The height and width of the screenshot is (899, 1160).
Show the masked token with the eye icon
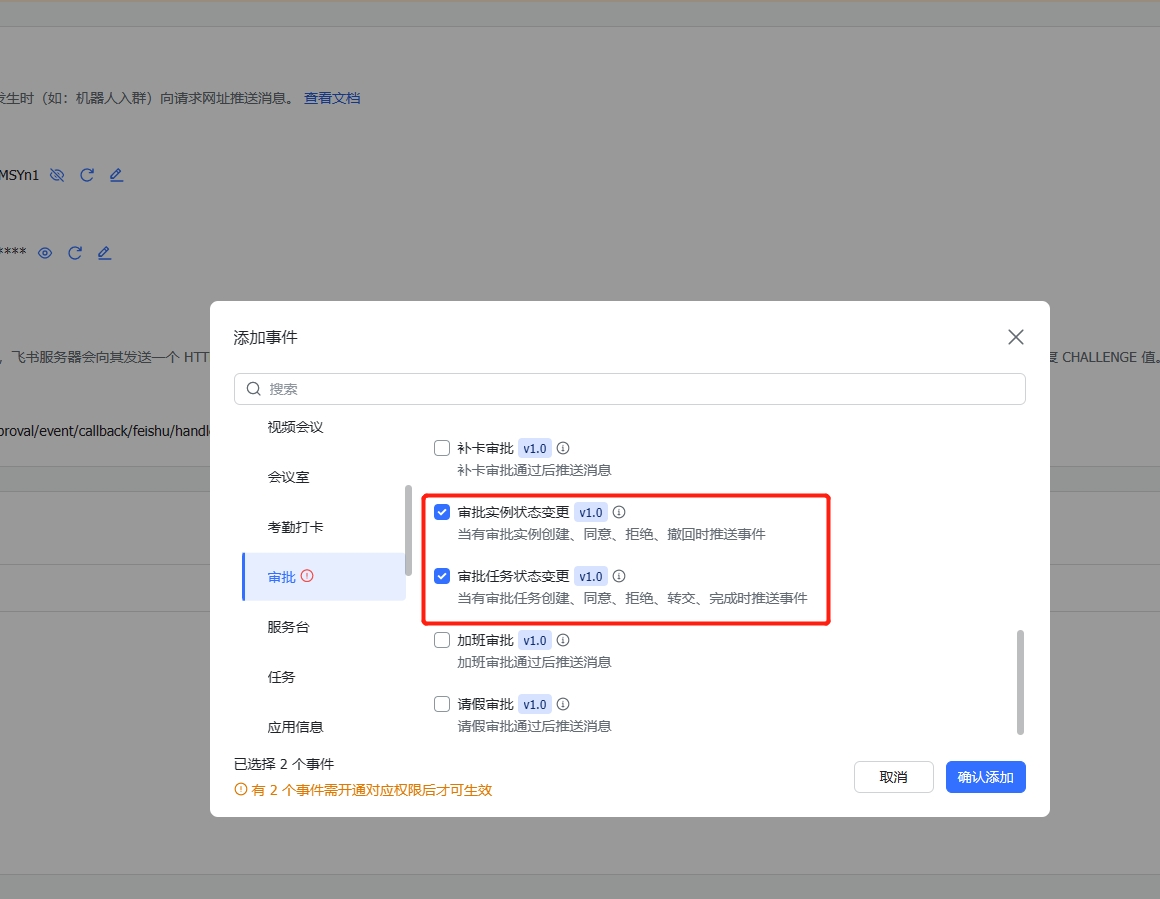click(x=45, y=253)
